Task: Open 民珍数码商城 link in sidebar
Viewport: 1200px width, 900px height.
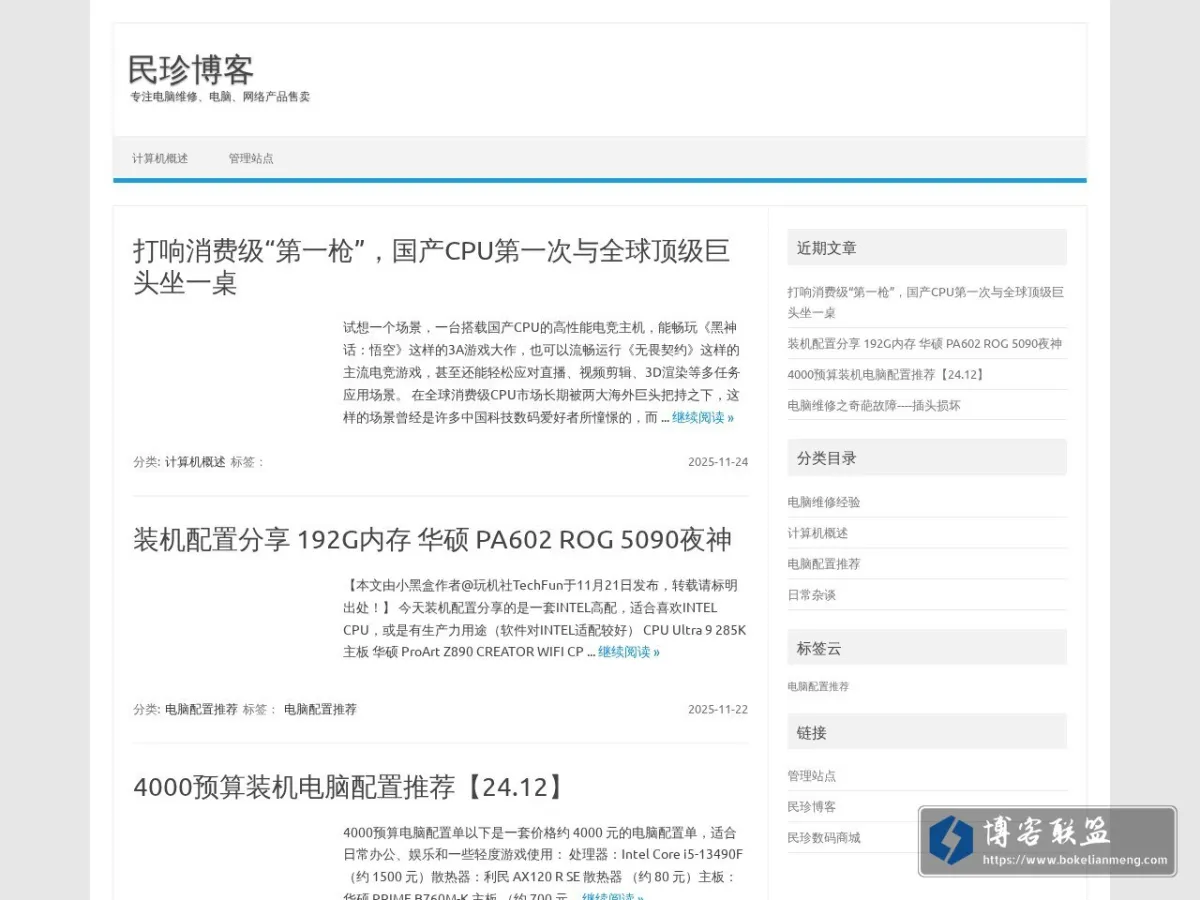Action: 824,838
